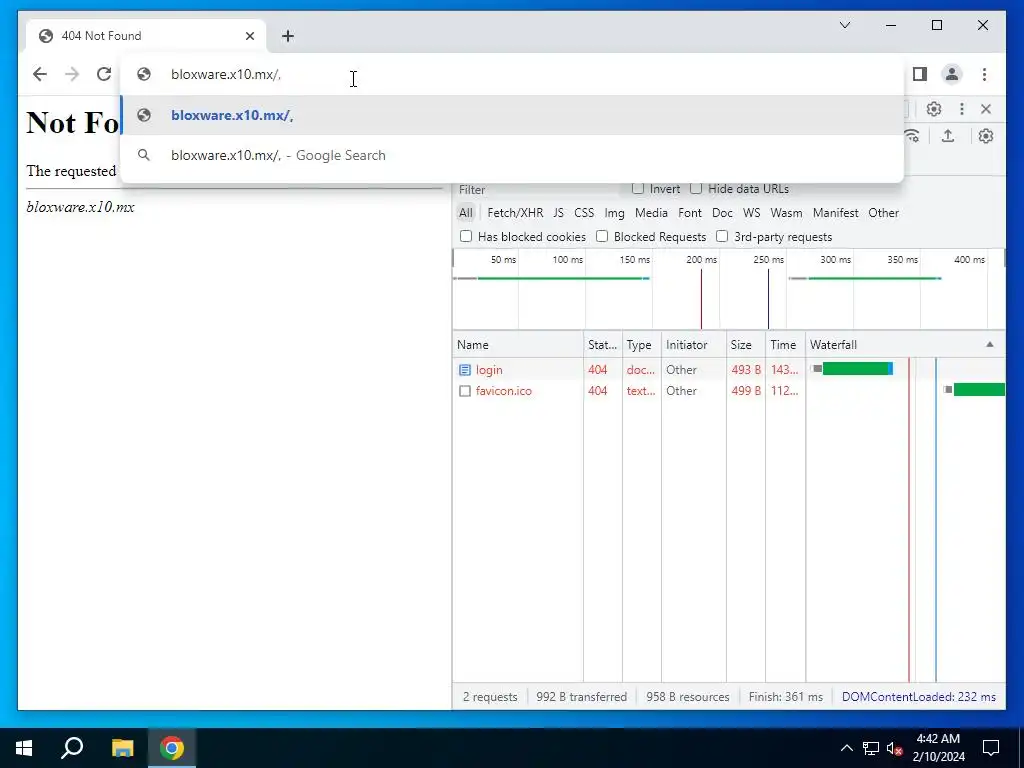The height and width of the screenshot is (768, 1024).
Task: Sort by the Name column header
Action: point(518,345)
